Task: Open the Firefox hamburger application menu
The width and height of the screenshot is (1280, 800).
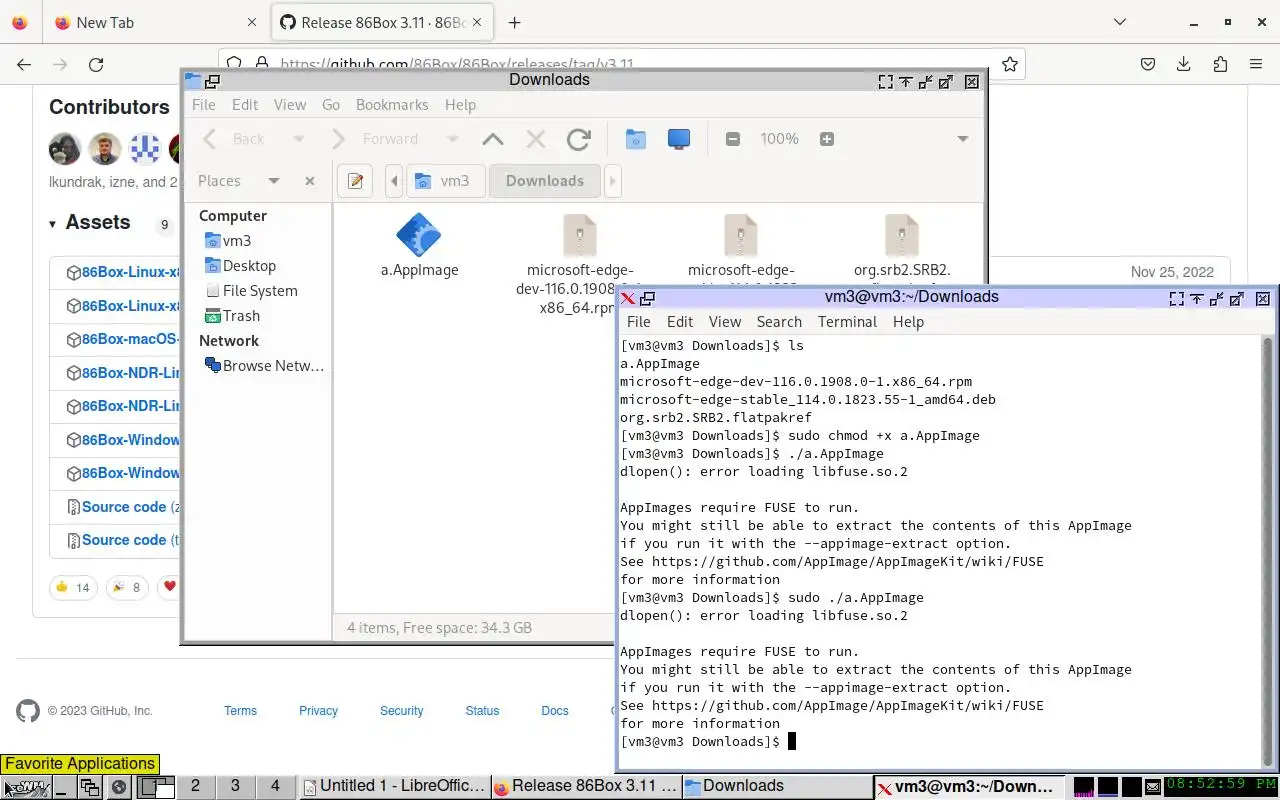Action: (1256, 64)
